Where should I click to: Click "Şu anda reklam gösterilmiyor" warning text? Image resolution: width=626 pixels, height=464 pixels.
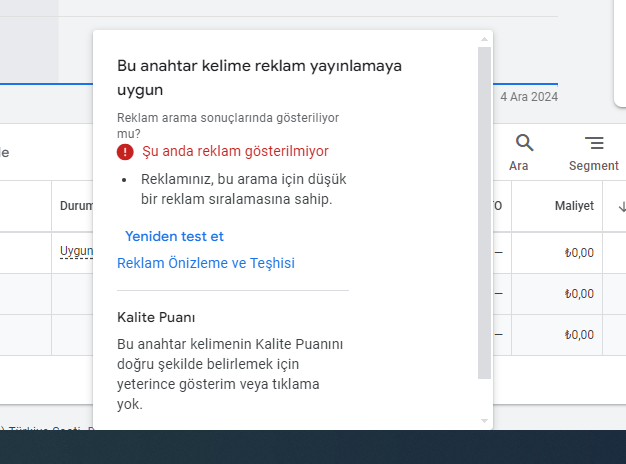[x=235, y=151]
